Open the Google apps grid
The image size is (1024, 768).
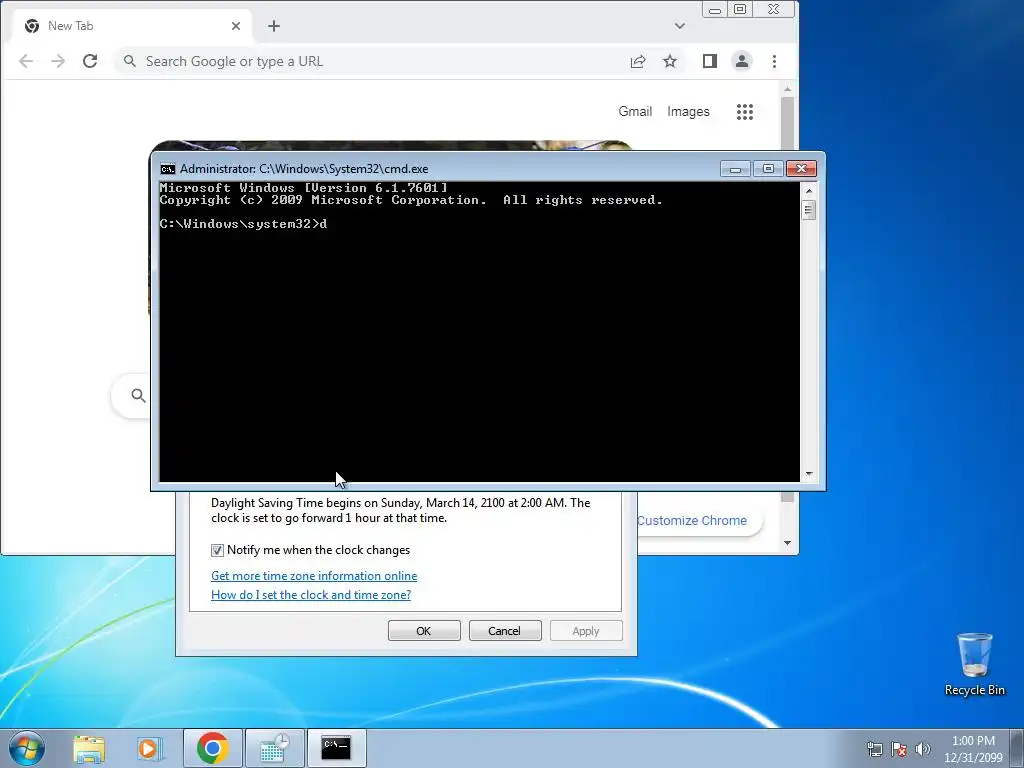click(745, 112)
